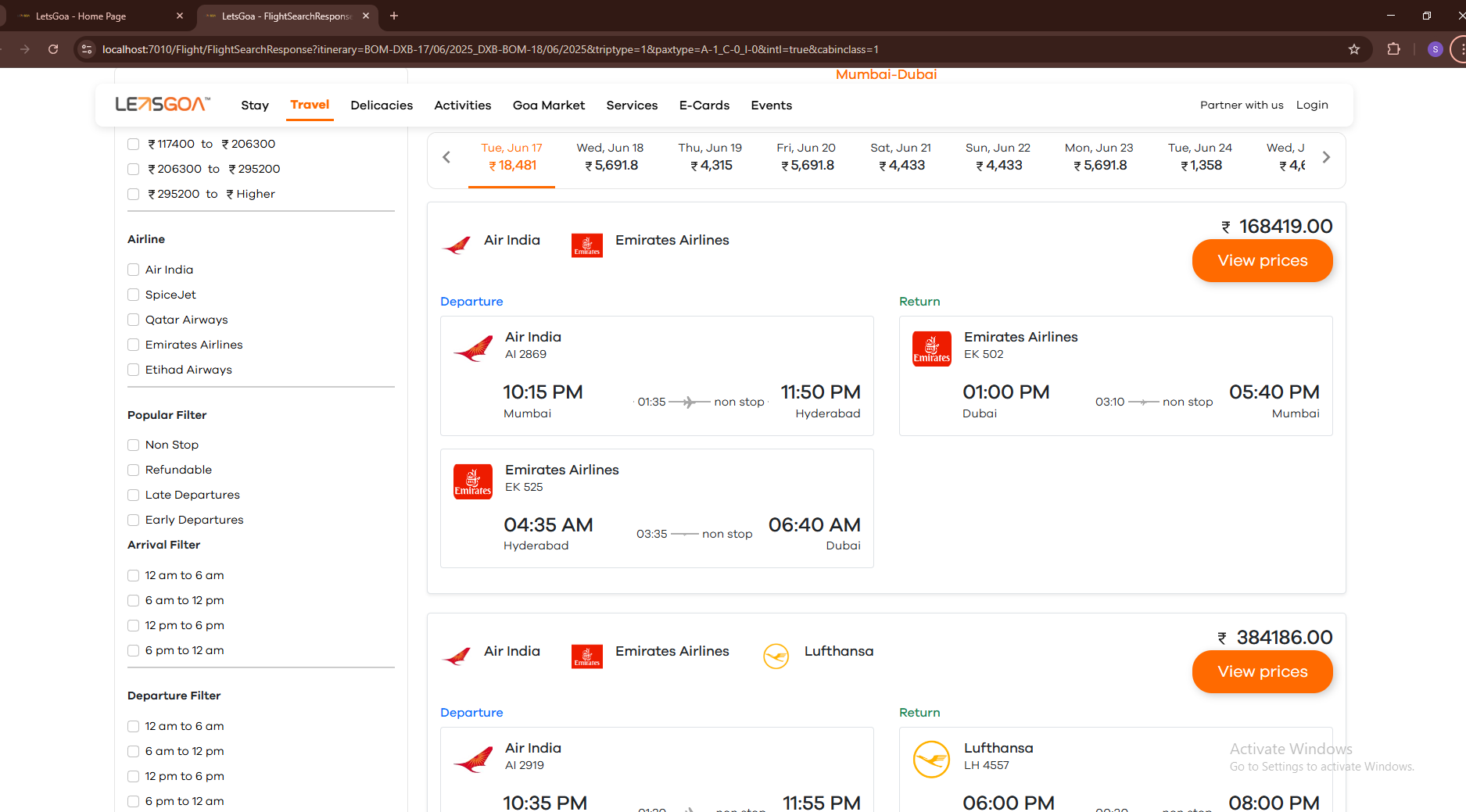Enable the Non Stop filter
Viewport: 1466px width, 812px height.
coord(133,445)
